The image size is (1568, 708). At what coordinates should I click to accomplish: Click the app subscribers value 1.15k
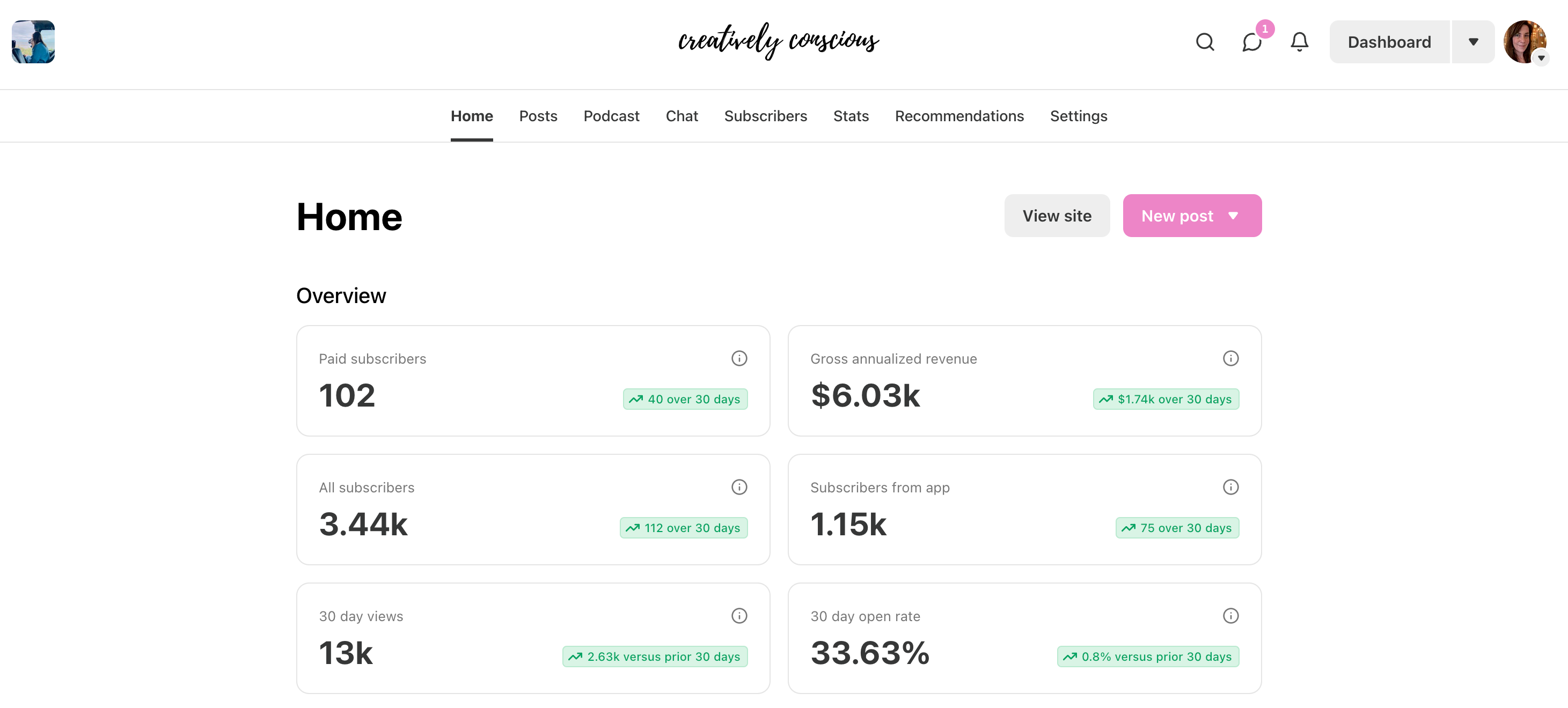(848, 525)
